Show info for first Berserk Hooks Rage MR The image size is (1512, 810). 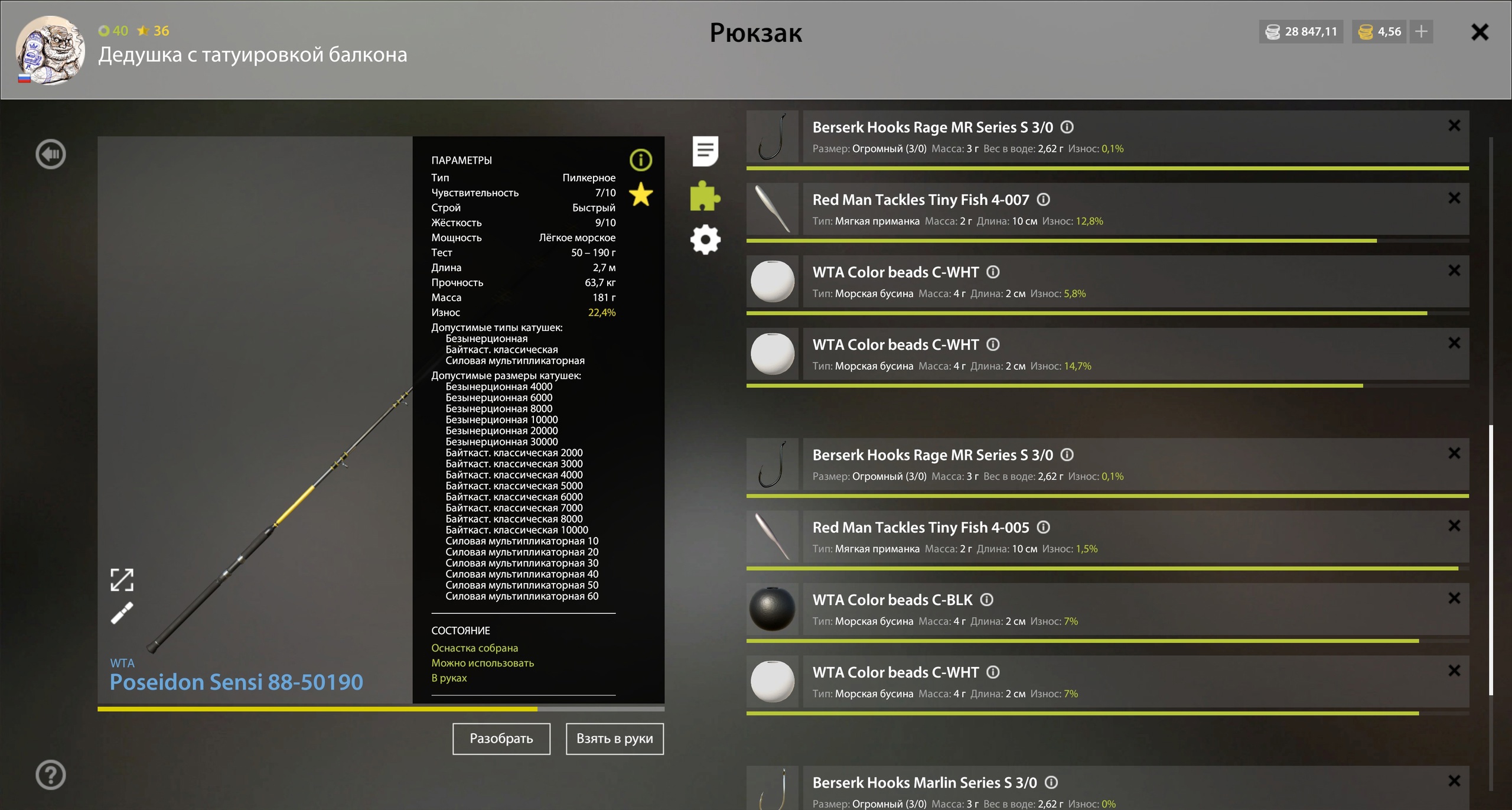[1067, 127]
